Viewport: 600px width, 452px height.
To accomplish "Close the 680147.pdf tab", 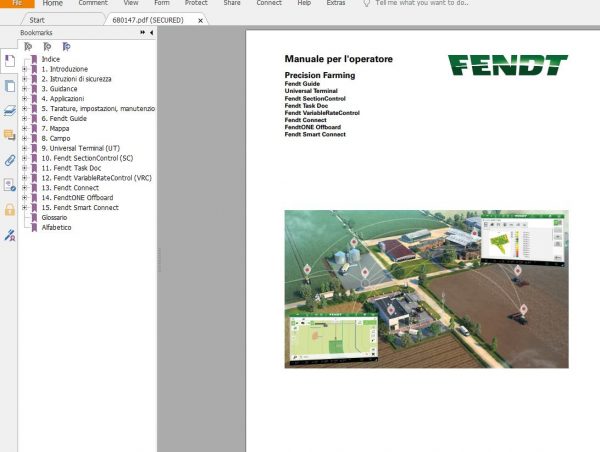I will point(200,21).
